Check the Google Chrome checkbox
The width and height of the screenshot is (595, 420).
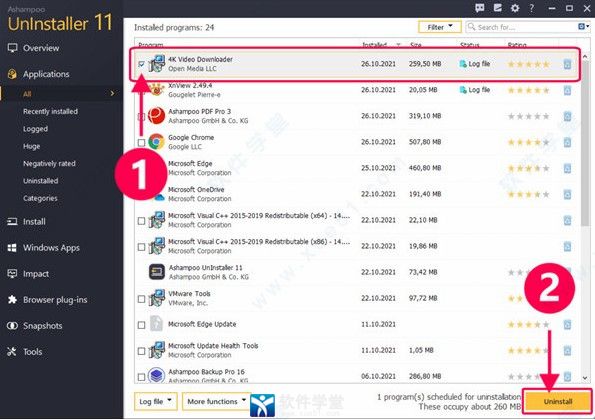[141, 142]
